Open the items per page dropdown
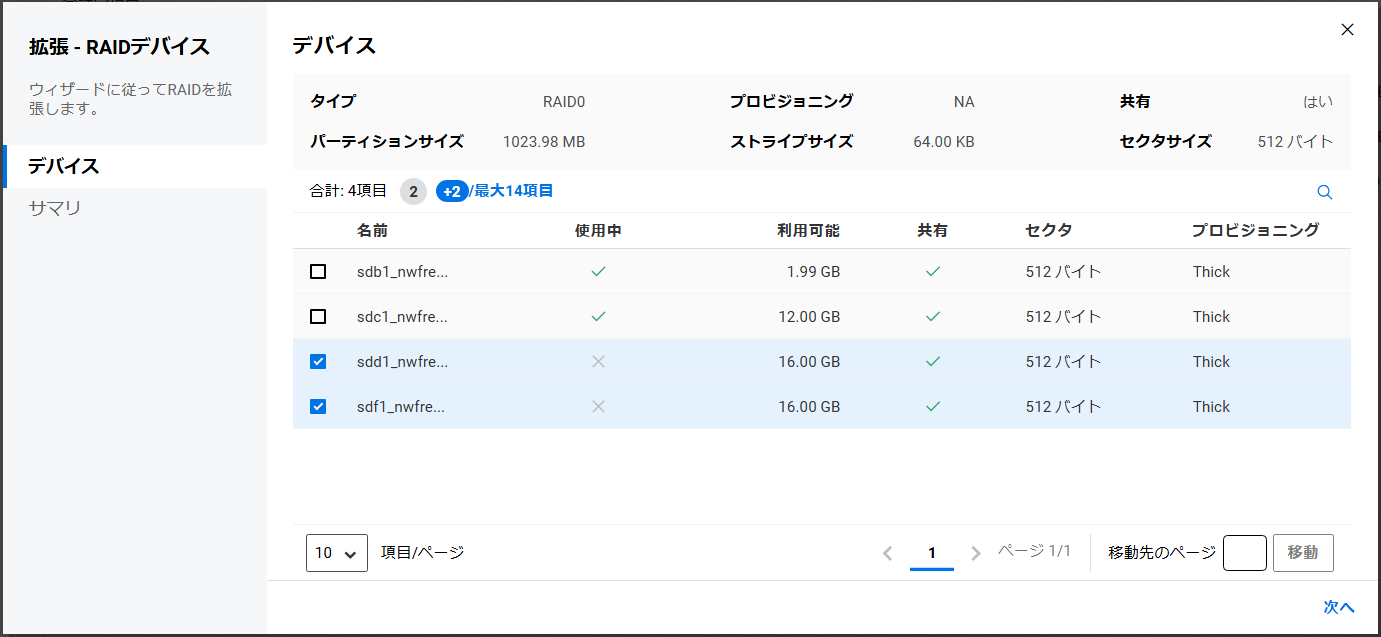1381x637 pixels. [x=336, y=553]
